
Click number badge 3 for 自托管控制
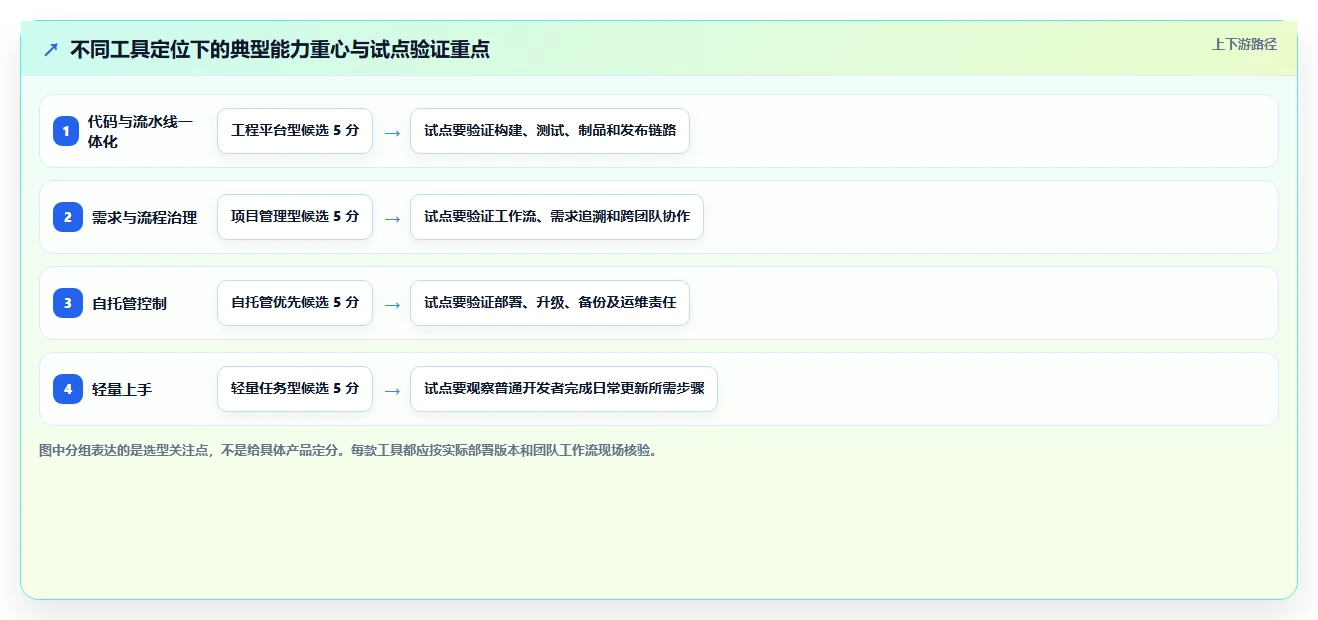[x=67, y=303]
